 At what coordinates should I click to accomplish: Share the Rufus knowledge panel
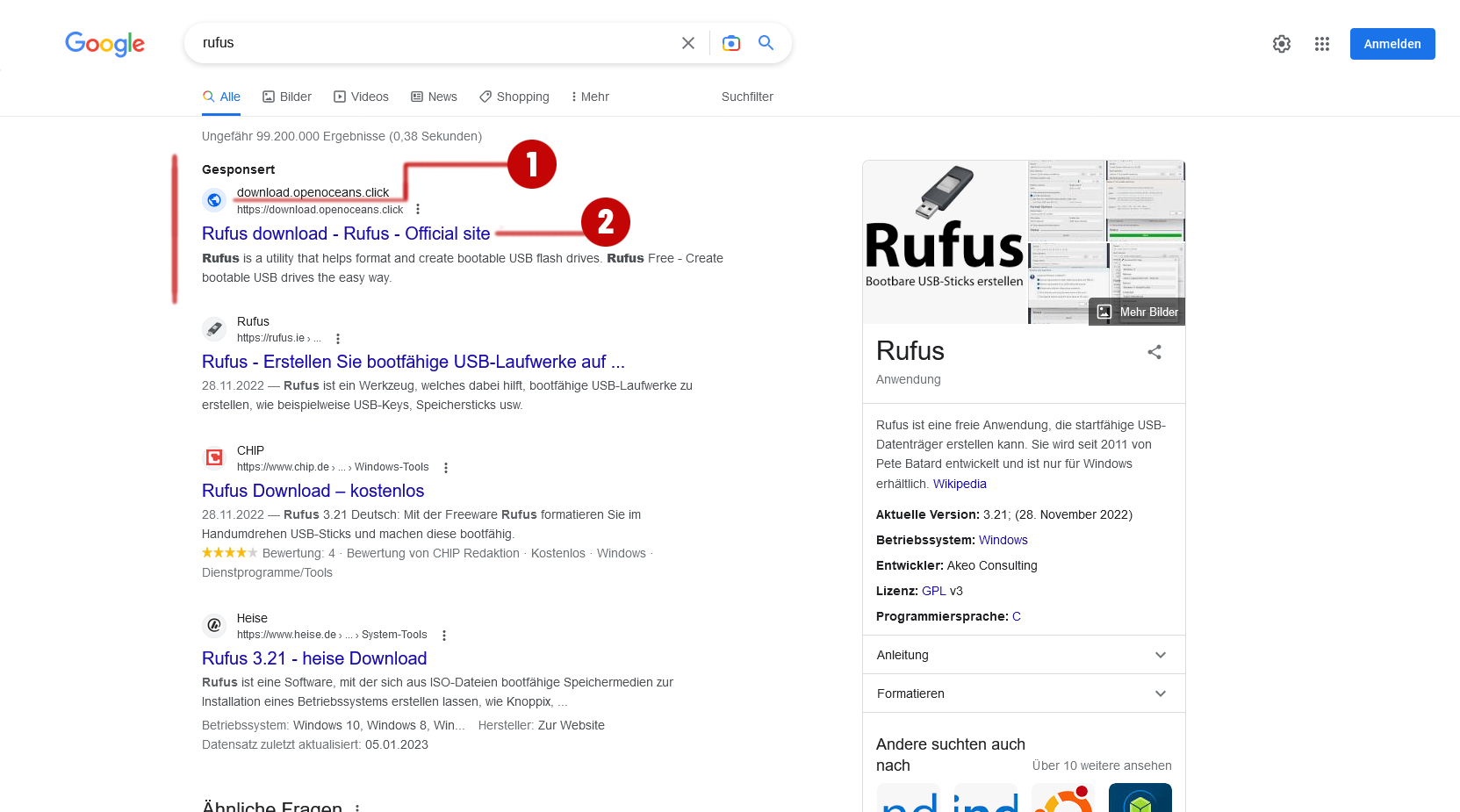(x=1154, y=352)
